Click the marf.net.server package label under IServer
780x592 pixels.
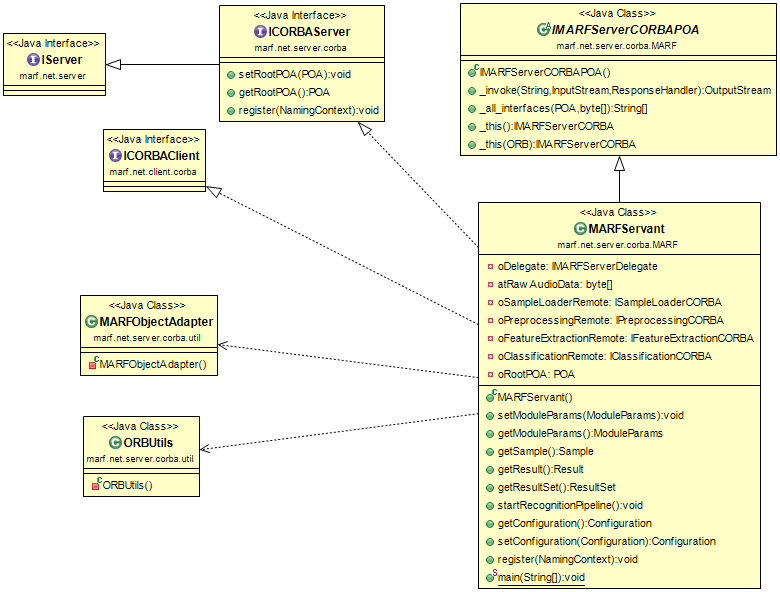pos(53,76)
